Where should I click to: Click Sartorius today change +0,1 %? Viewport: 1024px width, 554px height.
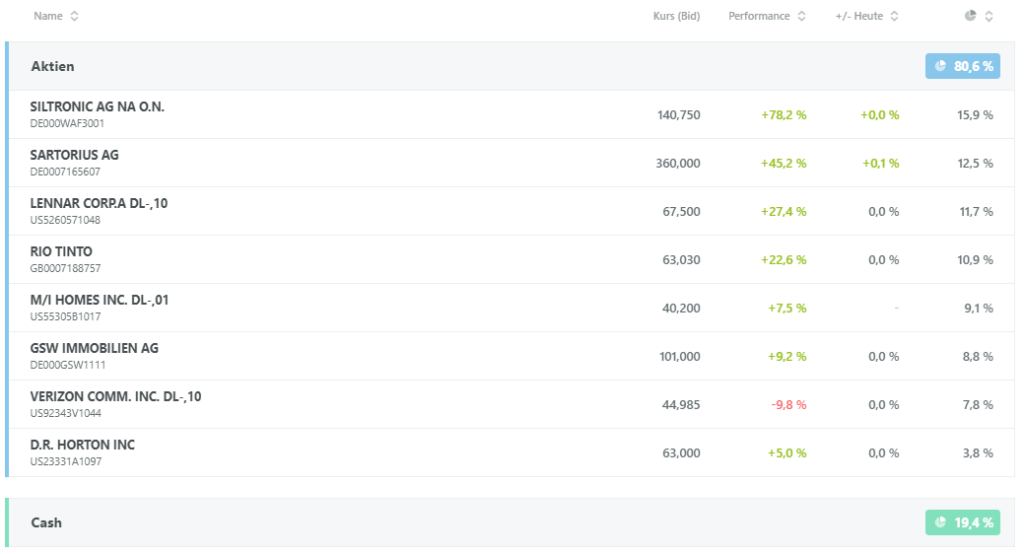(880, 163)
